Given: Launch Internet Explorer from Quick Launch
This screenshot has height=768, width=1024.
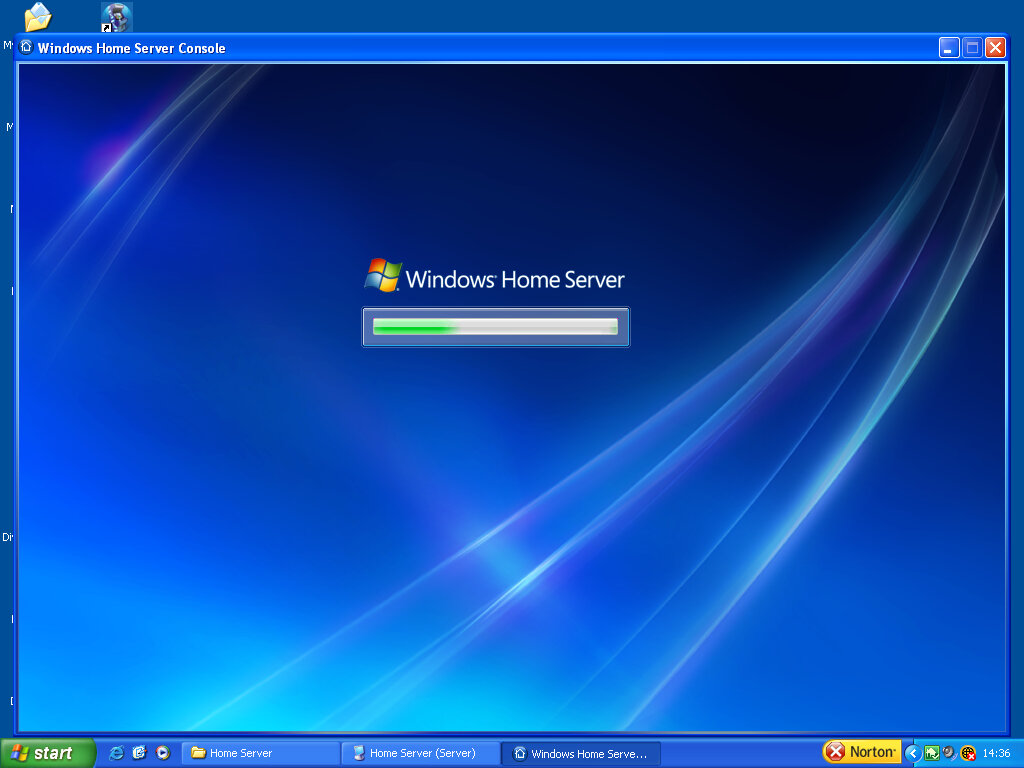Looking at the screenshot, I should pos(117,753).
